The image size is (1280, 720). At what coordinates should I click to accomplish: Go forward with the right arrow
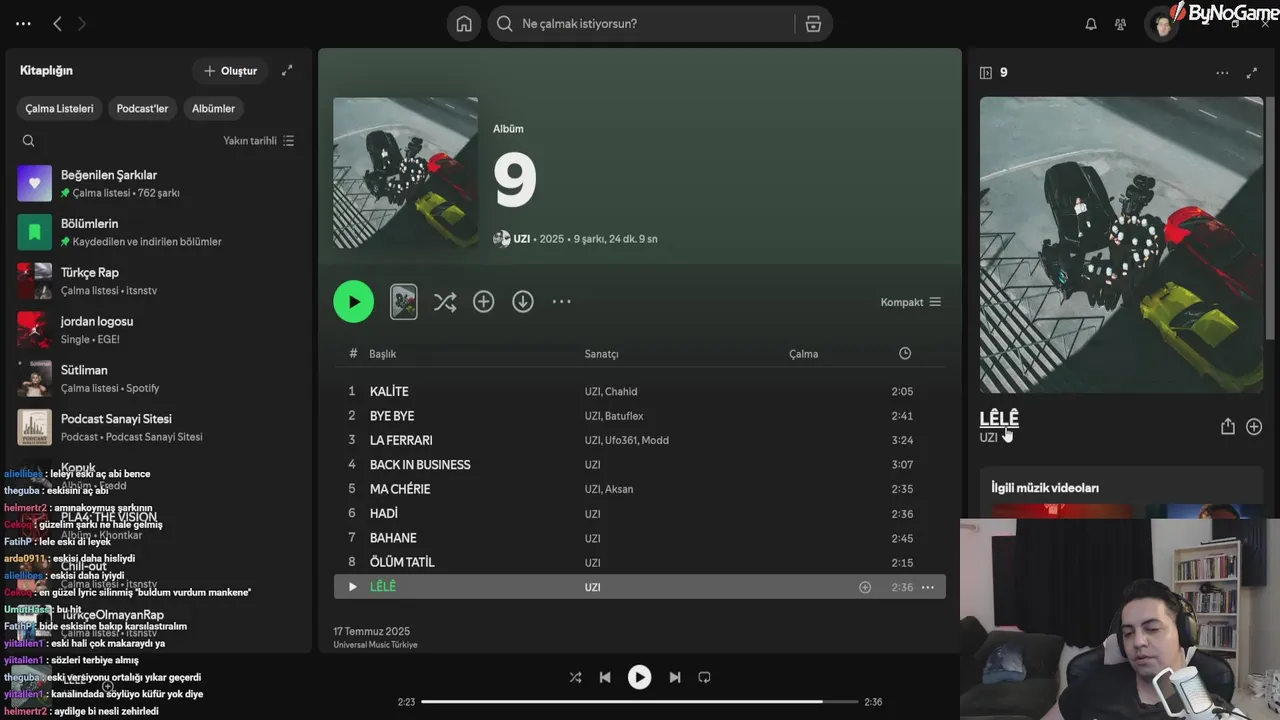[x=82, y=24]
